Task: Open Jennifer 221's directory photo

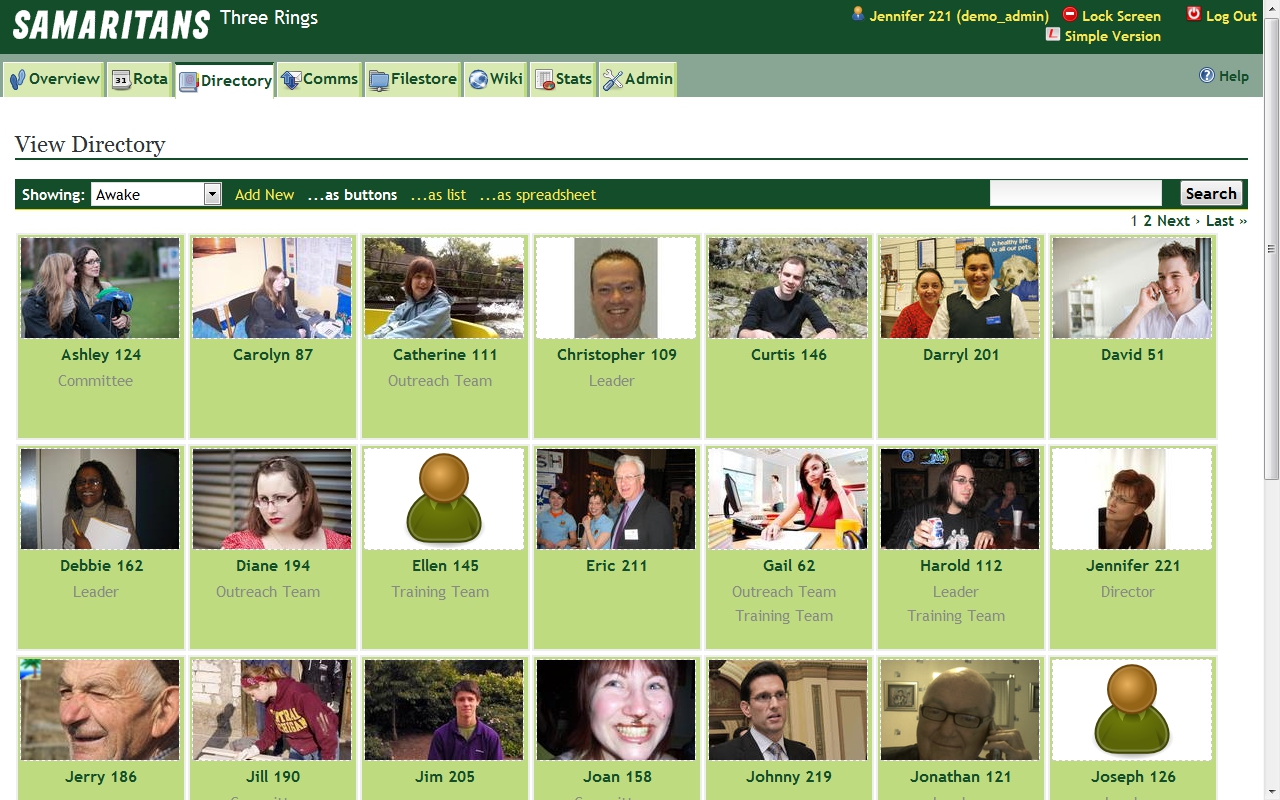Action: click(1132, 499)
